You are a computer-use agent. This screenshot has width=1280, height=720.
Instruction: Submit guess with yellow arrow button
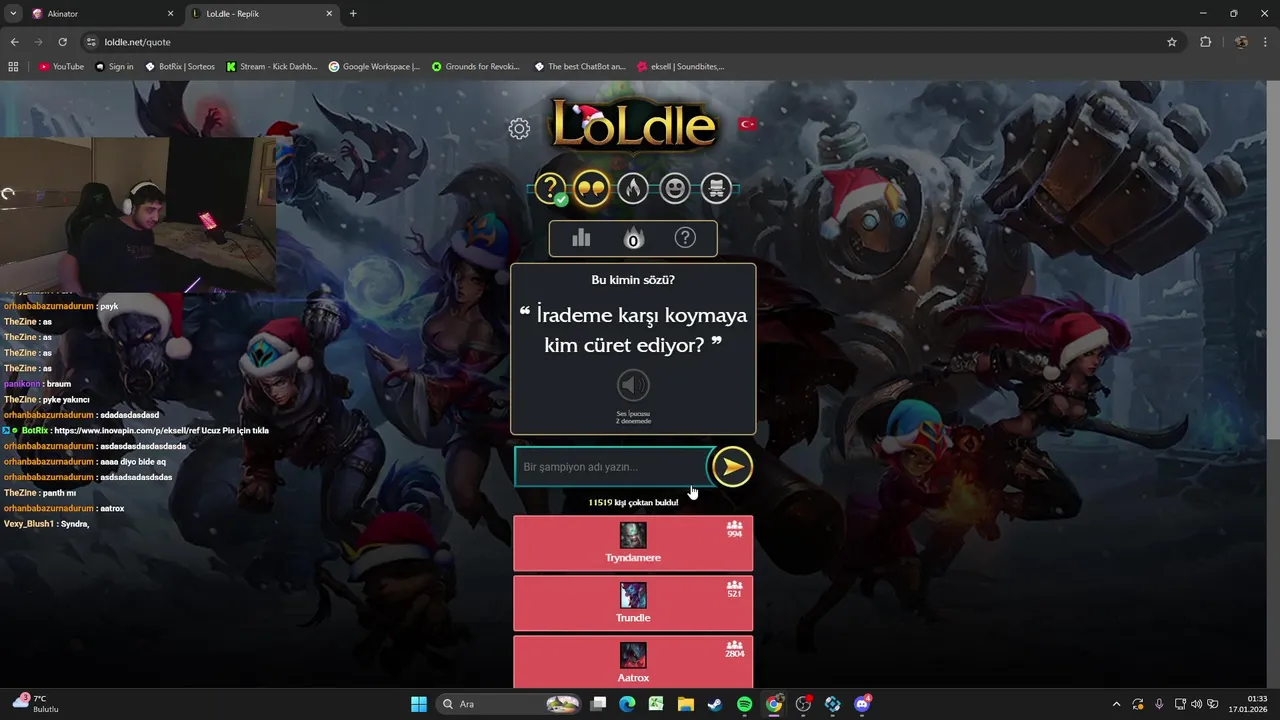[732, 467]
